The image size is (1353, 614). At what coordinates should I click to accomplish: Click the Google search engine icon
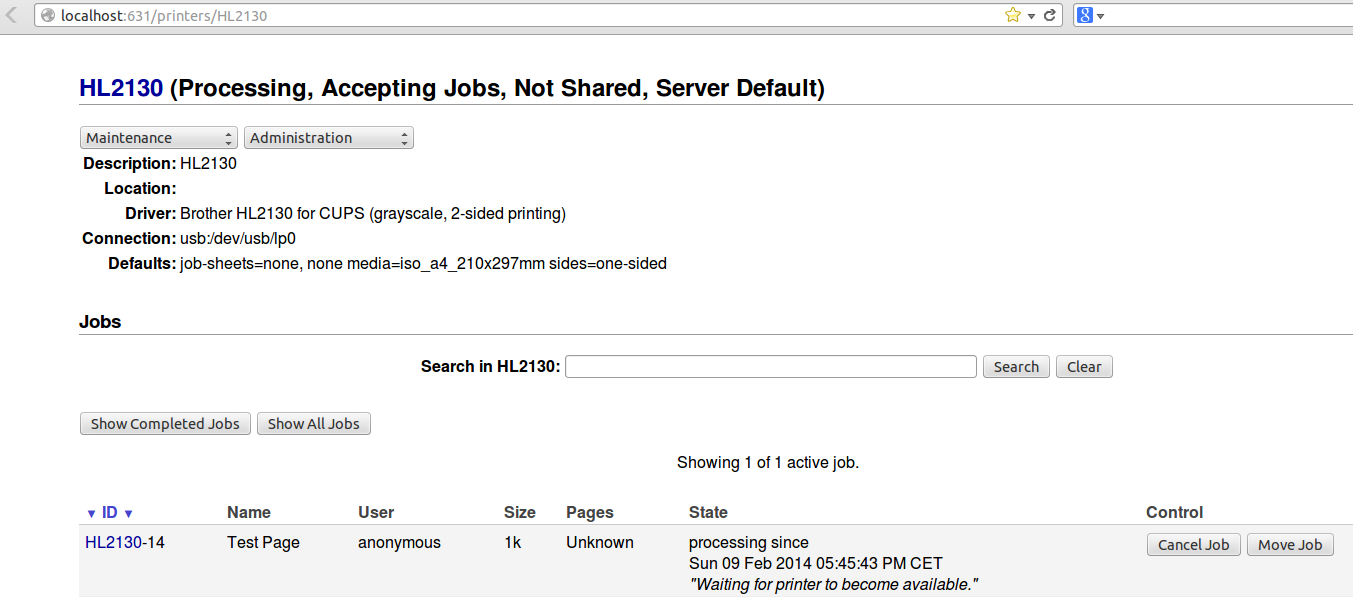pyautogui.click(x=1084, y=15)
